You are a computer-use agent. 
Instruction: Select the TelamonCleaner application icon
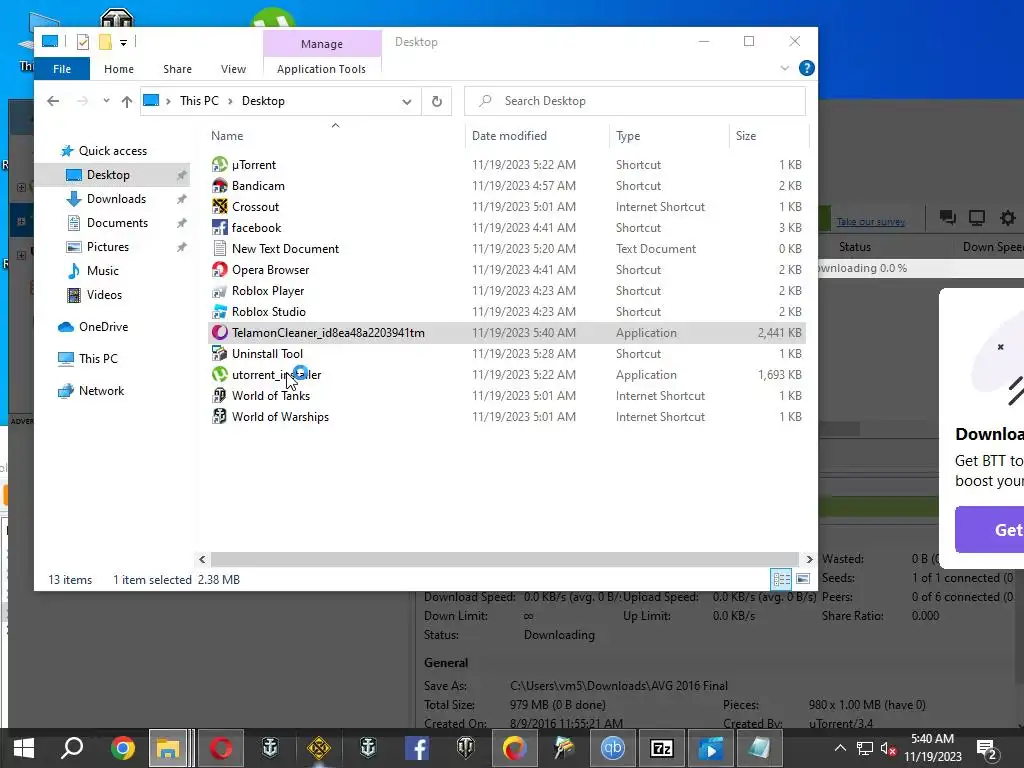click(219, 332)
